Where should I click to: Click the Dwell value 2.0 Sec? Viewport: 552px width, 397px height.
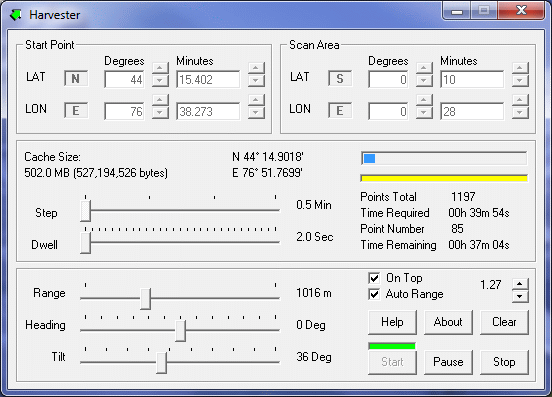coord(315,237)
